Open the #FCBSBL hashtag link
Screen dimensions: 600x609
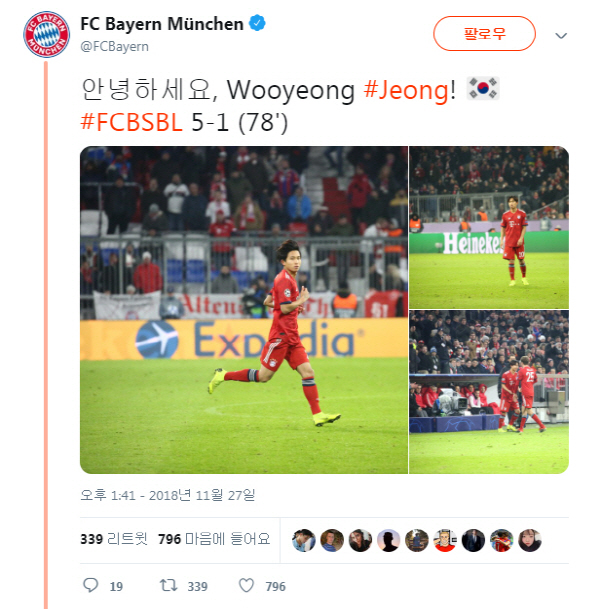click(131, 122)
